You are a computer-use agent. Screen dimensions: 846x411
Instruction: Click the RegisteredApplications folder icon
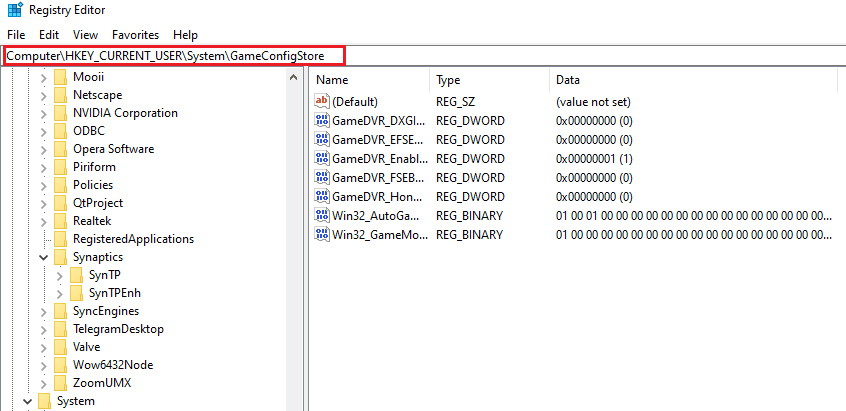60,239
